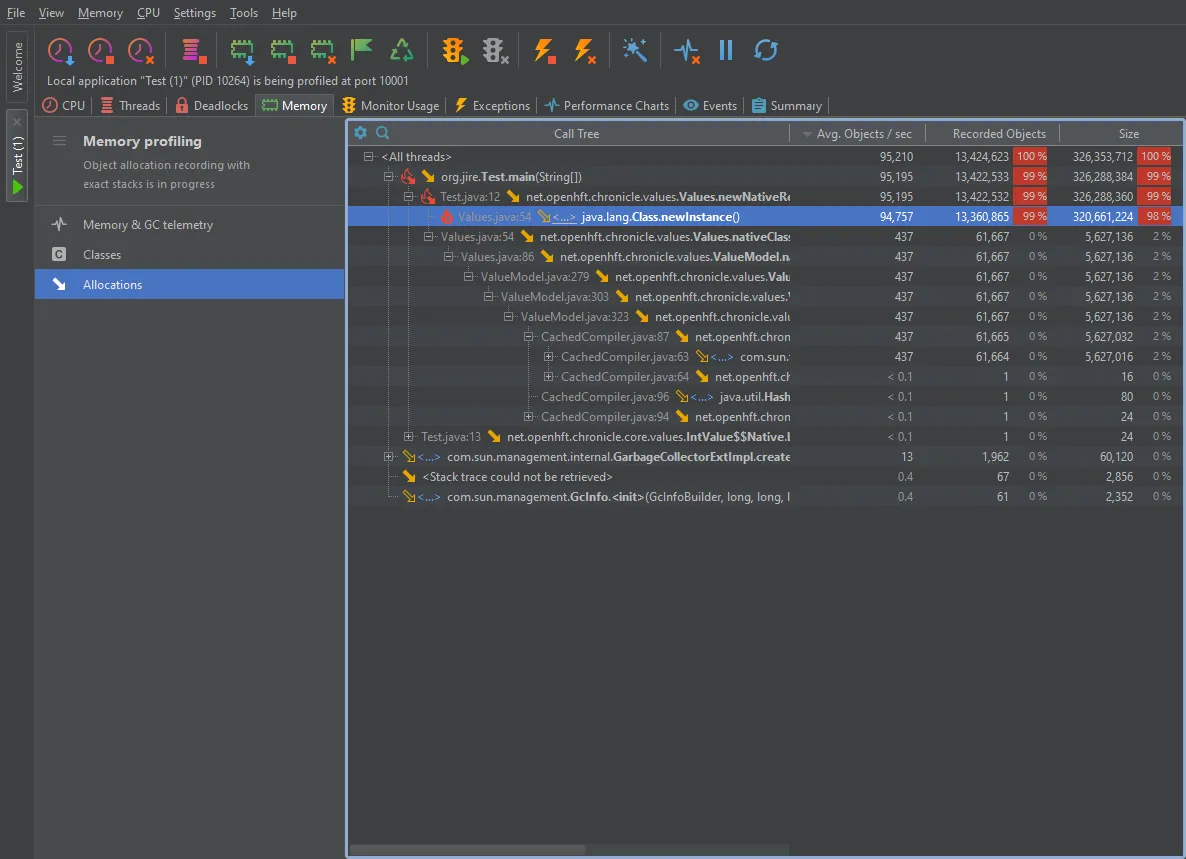Expand the CachedCompiler.java:64 node
This screenshot has height=859, width=1186.
tap(548, 377)
